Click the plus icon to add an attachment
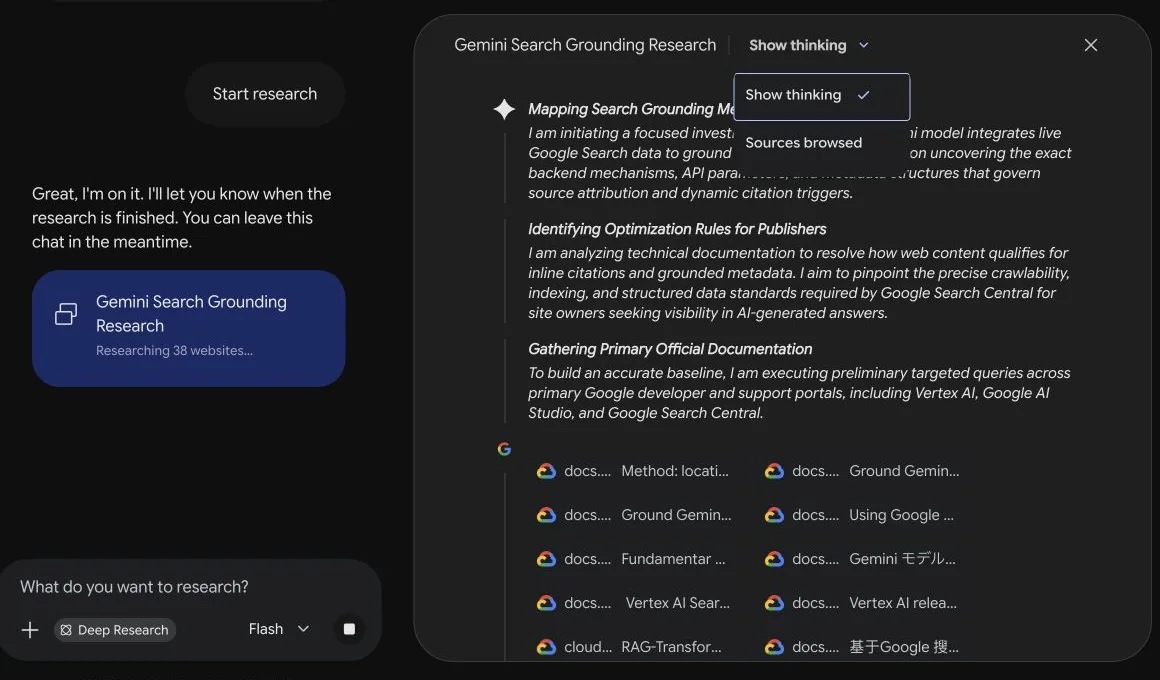The image size is (1160, 680). click(30, 630)
